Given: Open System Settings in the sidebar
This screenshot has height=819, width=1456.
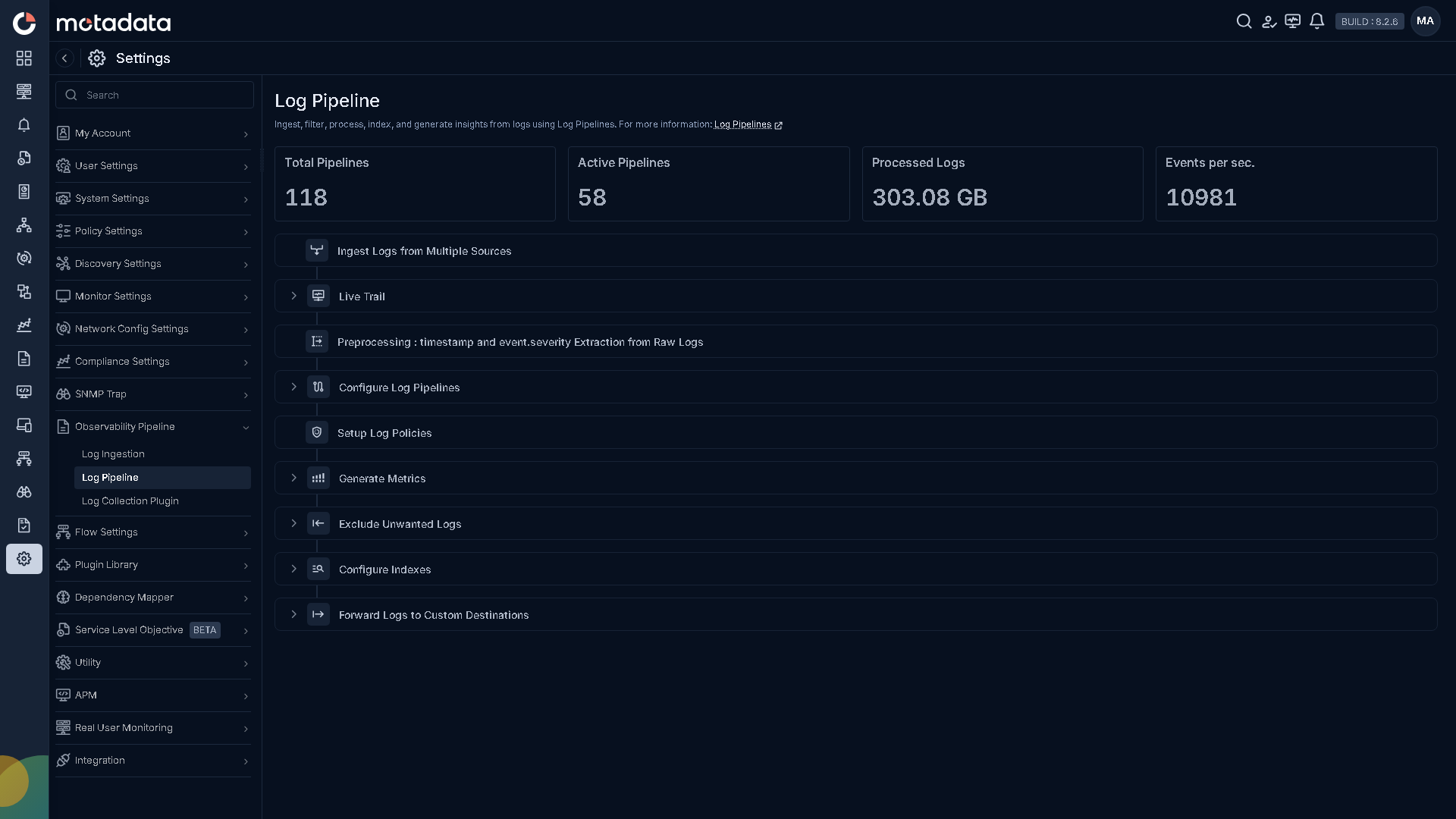Looking at the screenshot, I should click(153, 199).
